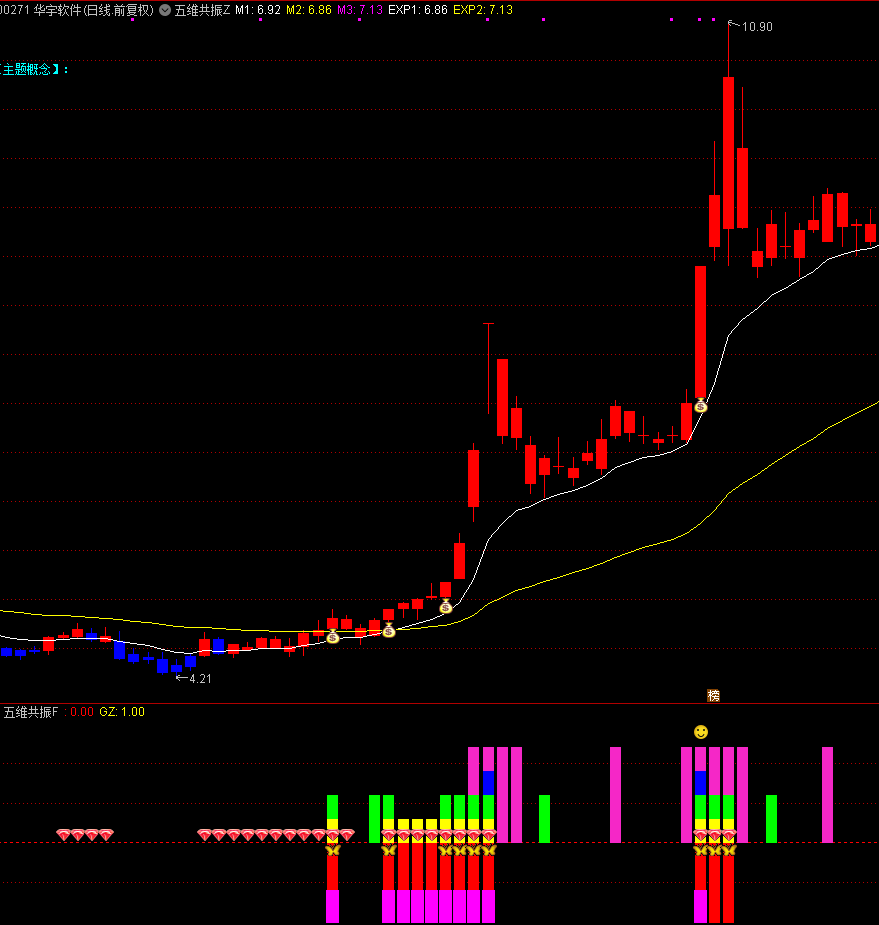Click the M1: 6.92 value
879x925 pixels.
258,10
